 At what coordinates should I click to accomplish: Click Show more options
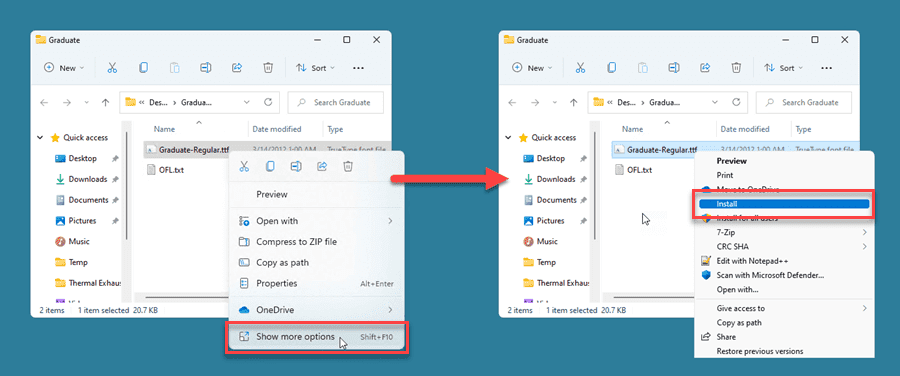[316, 337]
